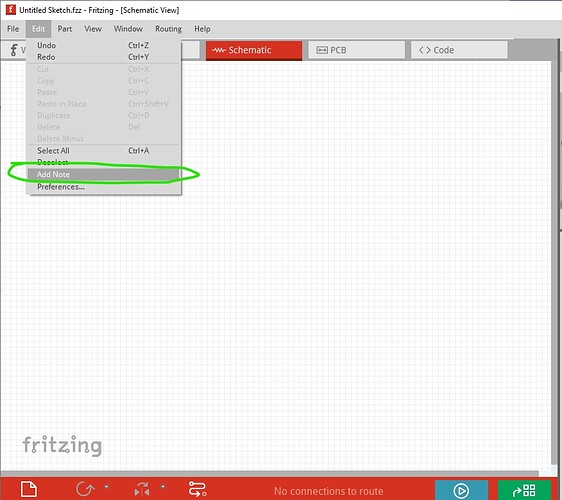Click the horizontal scrollbar below canvas

pyautogui.click(x=270, y=473)
